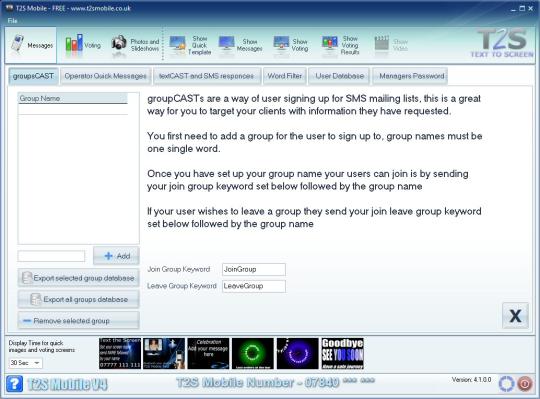Switch to Operator Quick Messages tab

click(105, 76)
